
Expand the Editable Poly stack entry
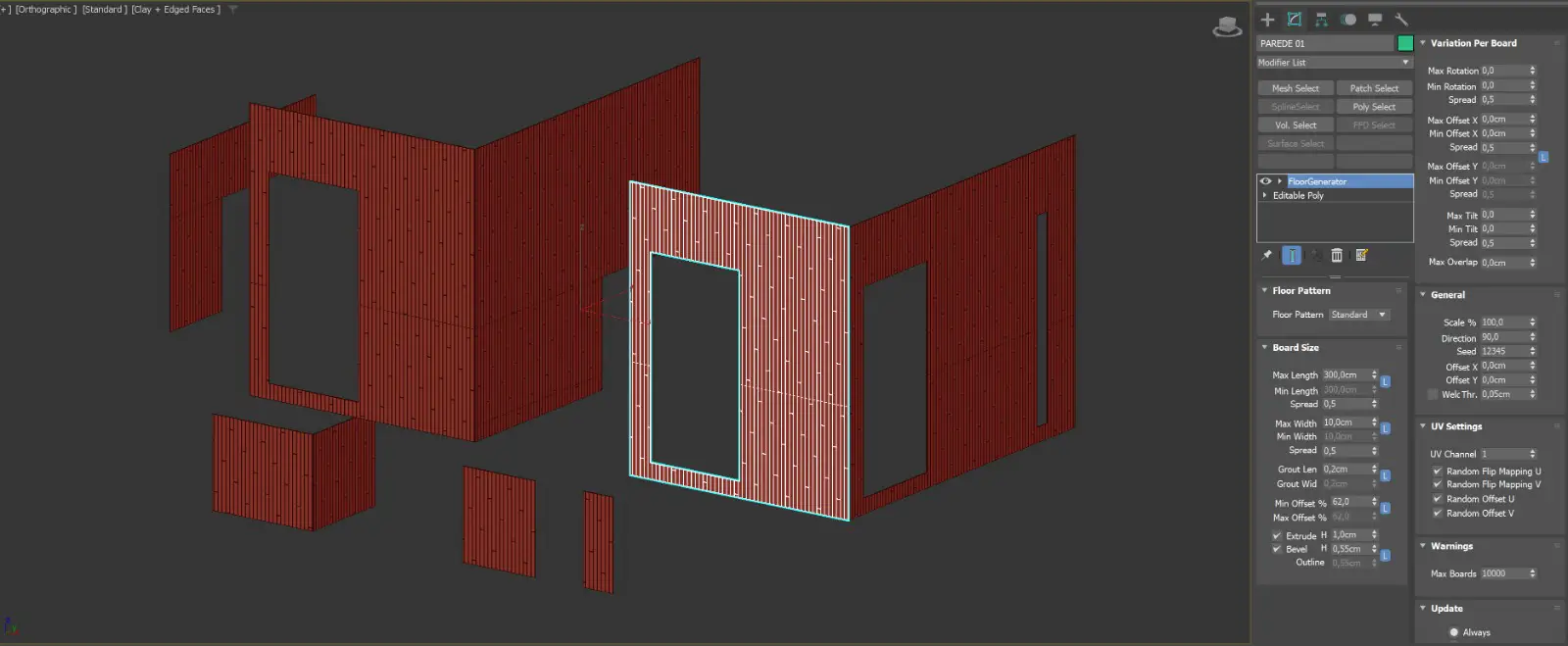(1265, 195)
